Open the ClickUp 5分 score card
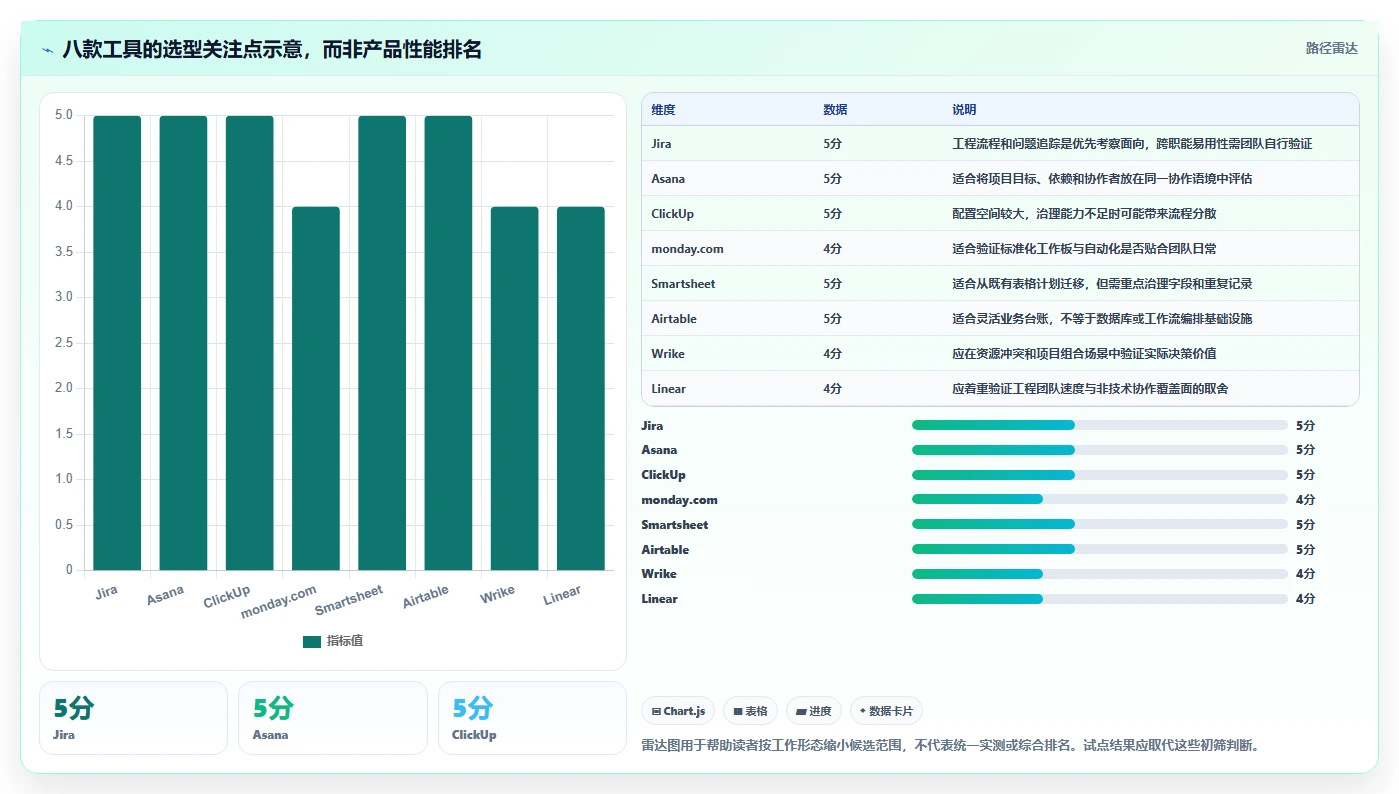The height and width of the screenshot is (794, 1399). 532,718
